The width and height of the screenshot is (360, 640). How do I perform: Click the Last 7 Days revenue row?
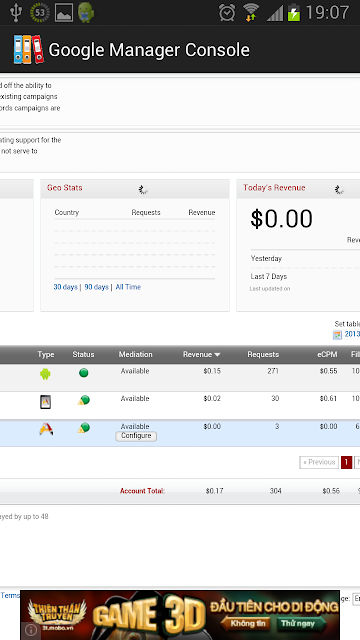tap(305, 277)
